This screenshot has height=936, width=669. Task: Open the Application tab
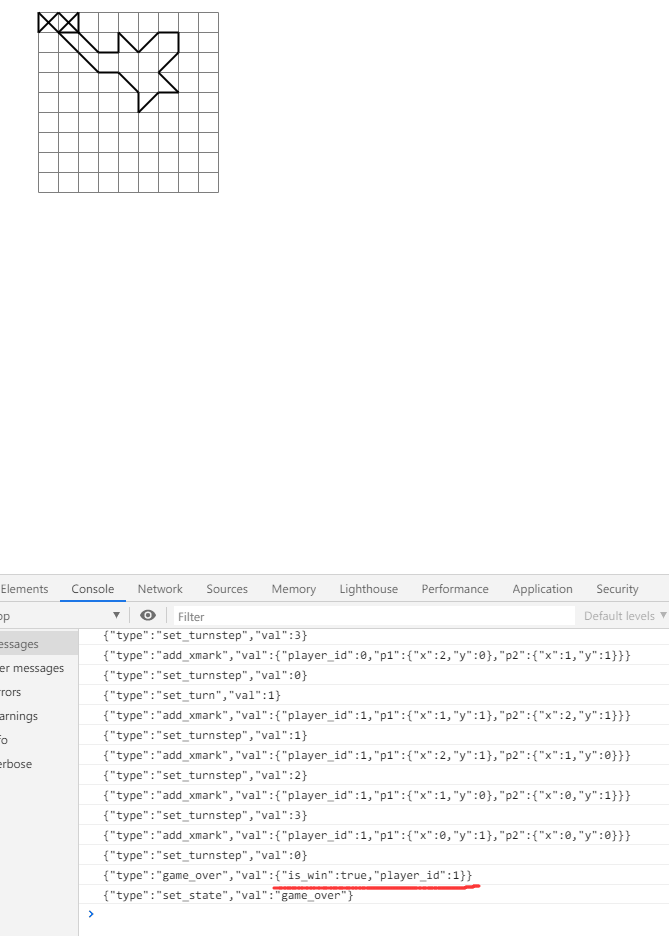pos(542,589)
